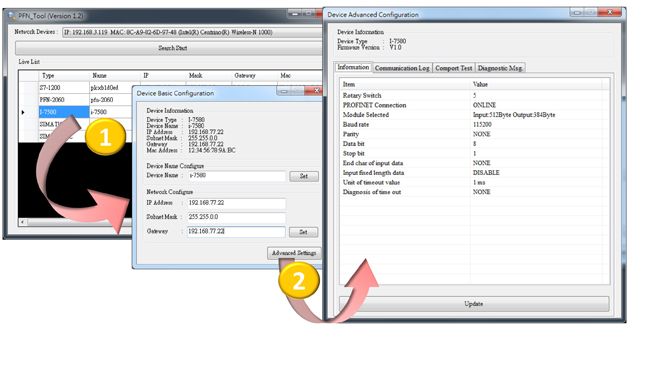Click the Gateway input field
This screenshot has height=366, width=650.
tap(236, 231)
